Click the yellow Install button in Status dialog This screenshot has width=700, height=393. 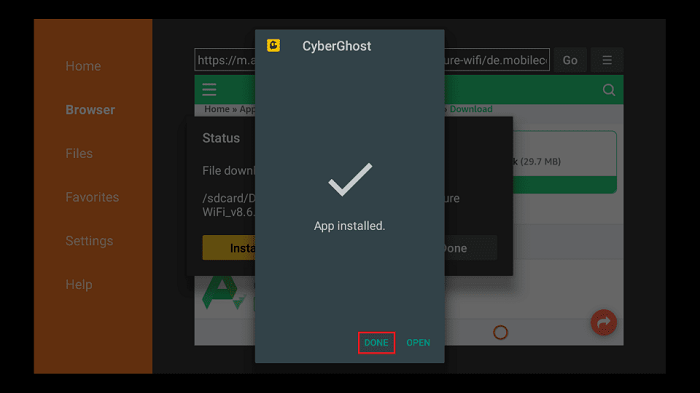coord(229,248)
